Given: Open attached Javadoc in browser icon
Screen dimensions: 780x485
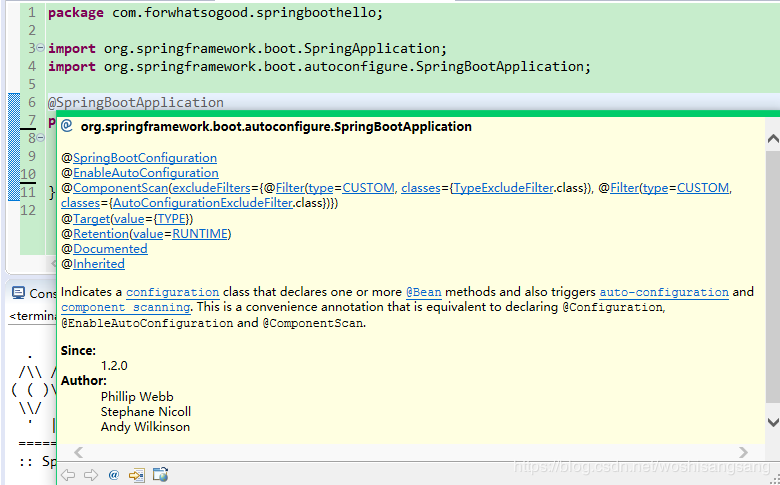Looking at the screenshot, I should coord(160,475).
